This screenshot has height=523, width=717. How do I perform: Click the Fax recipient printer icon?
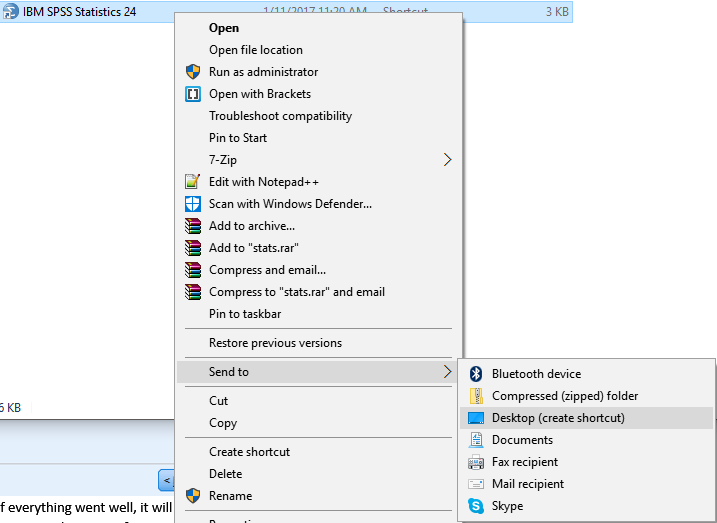pos(476,462)
